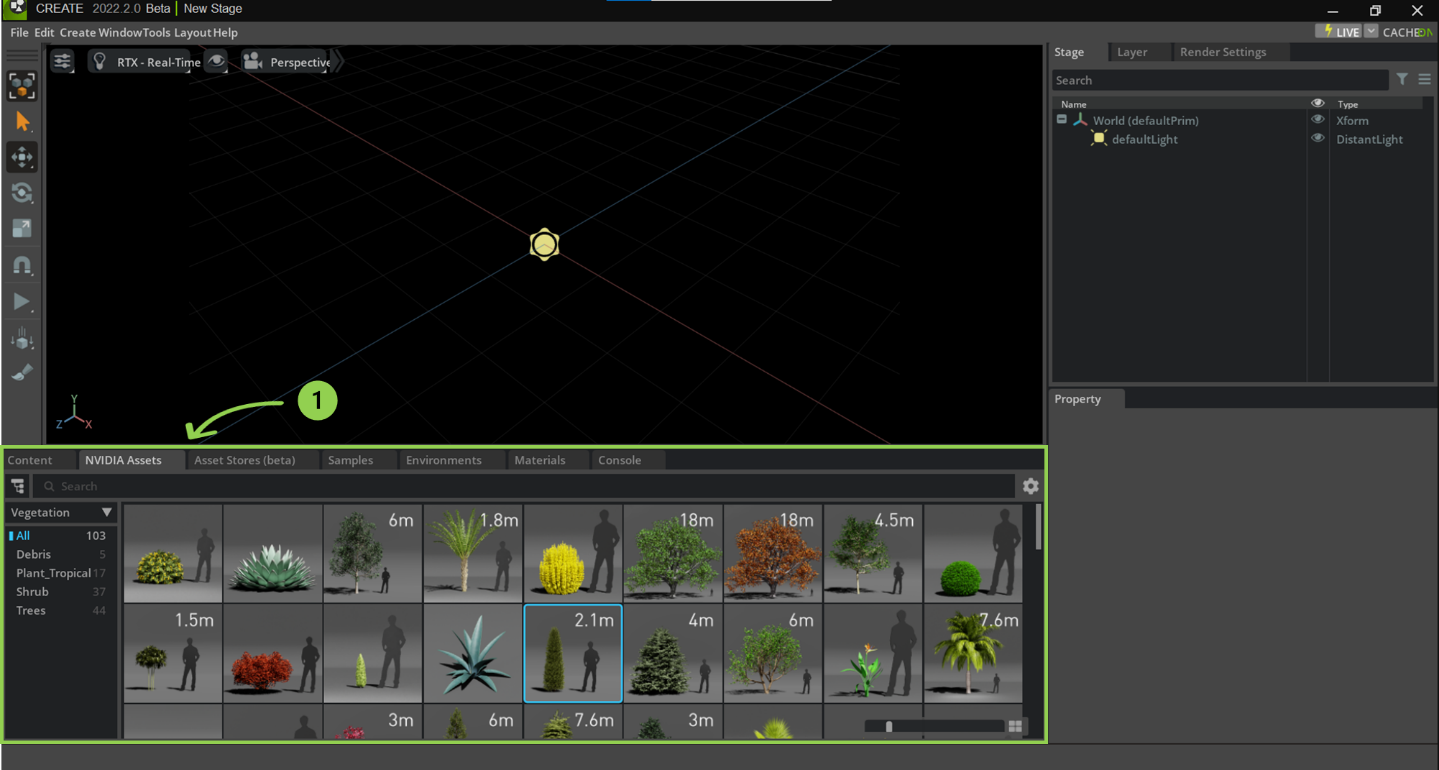Select the 2.1m cypress thumbnail

pyautogui.click(x=573, y=653)
